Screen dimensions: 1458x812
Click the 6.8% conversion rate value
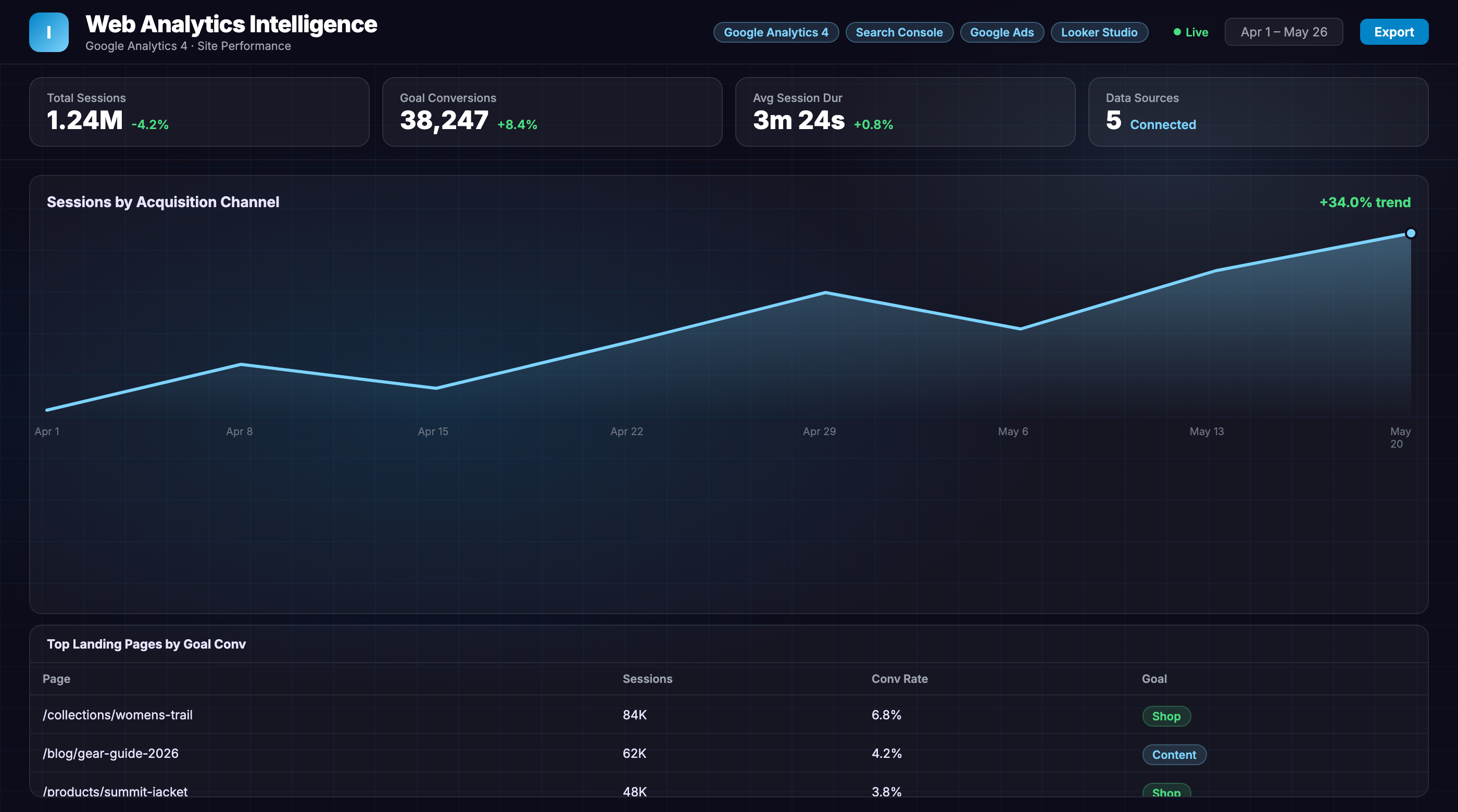pos(886,715)
